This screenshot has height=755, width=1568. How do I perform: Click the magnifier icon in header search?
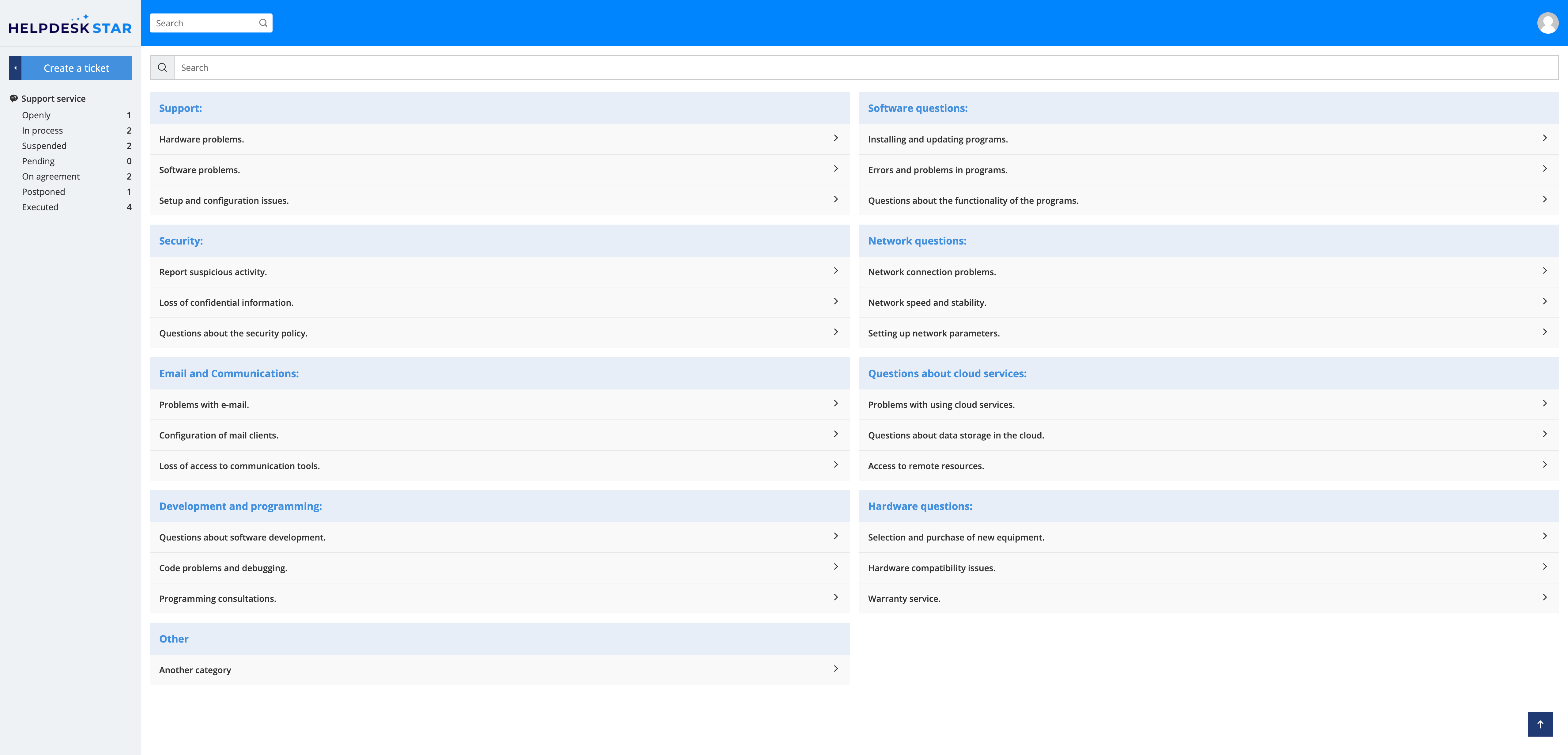263,23
